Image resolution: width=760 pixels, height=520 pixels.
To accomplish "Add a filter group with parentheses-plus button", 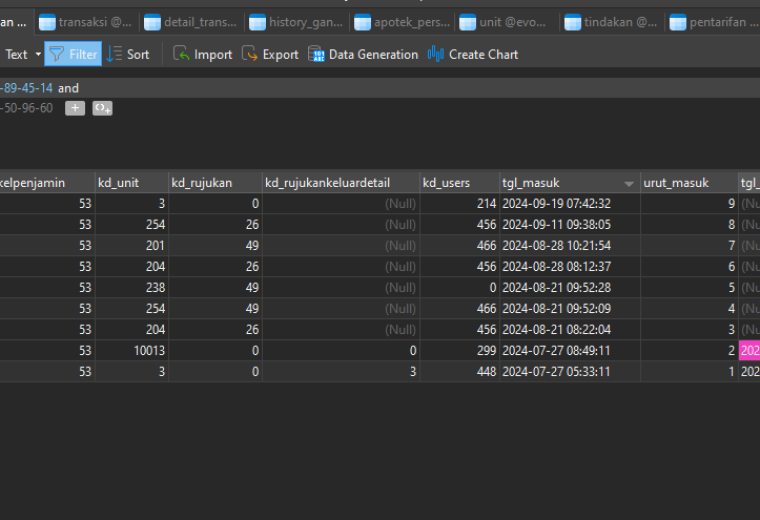I will point(102,108).
